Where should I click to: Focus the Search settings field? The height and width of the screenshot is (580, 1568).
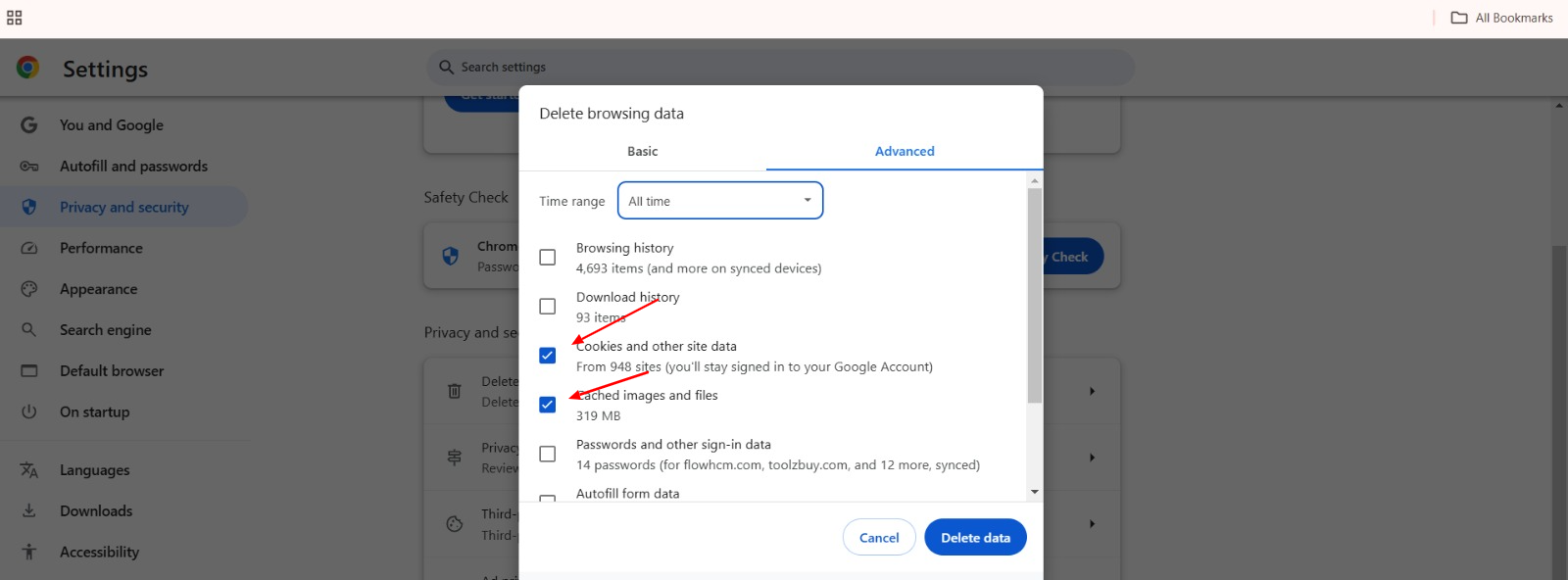click(x=781, y=68)
